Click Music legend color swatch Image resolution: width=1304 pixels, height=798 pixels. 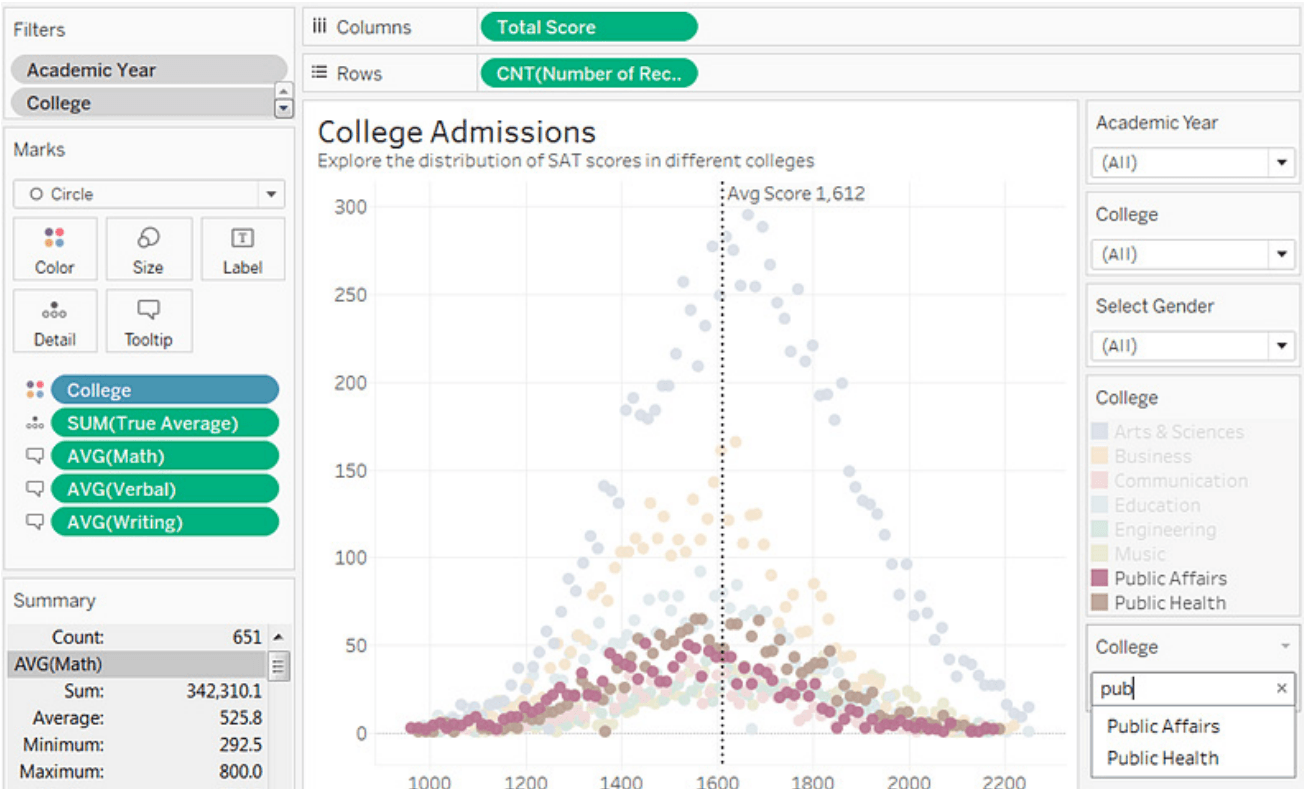click(1100, 554)
